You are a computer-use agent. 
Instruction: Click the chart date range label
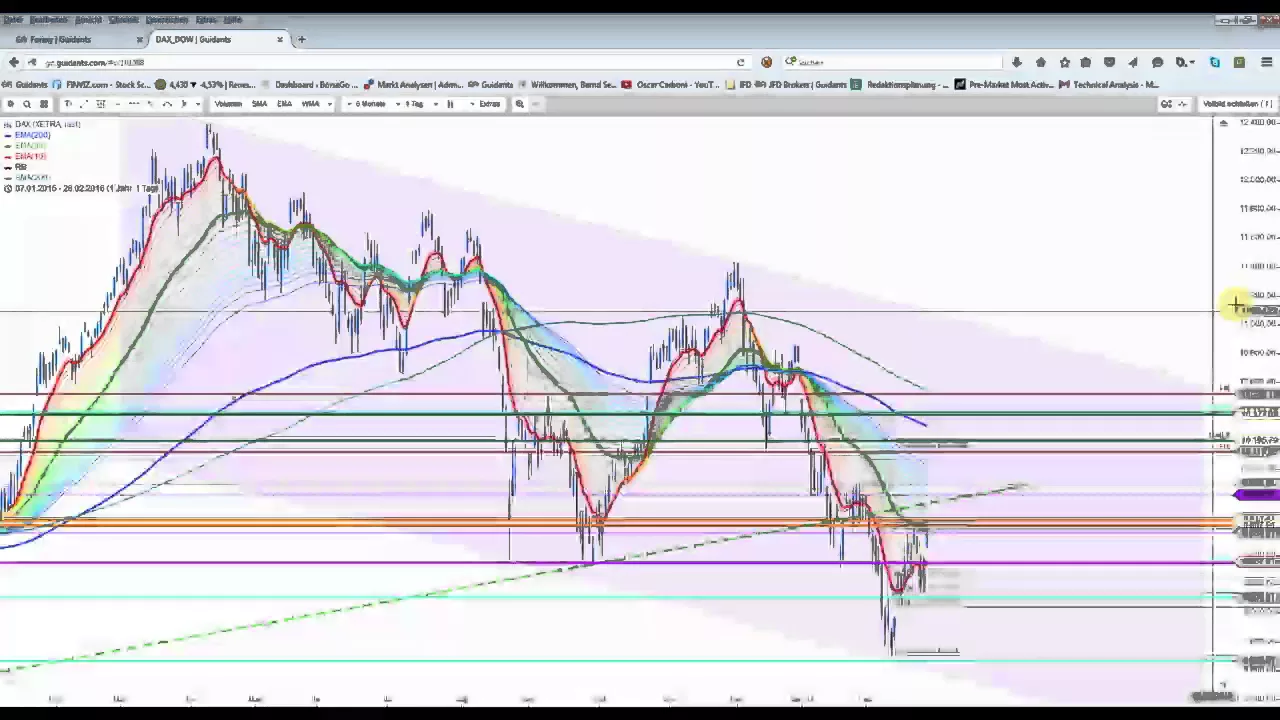[82, 188]
